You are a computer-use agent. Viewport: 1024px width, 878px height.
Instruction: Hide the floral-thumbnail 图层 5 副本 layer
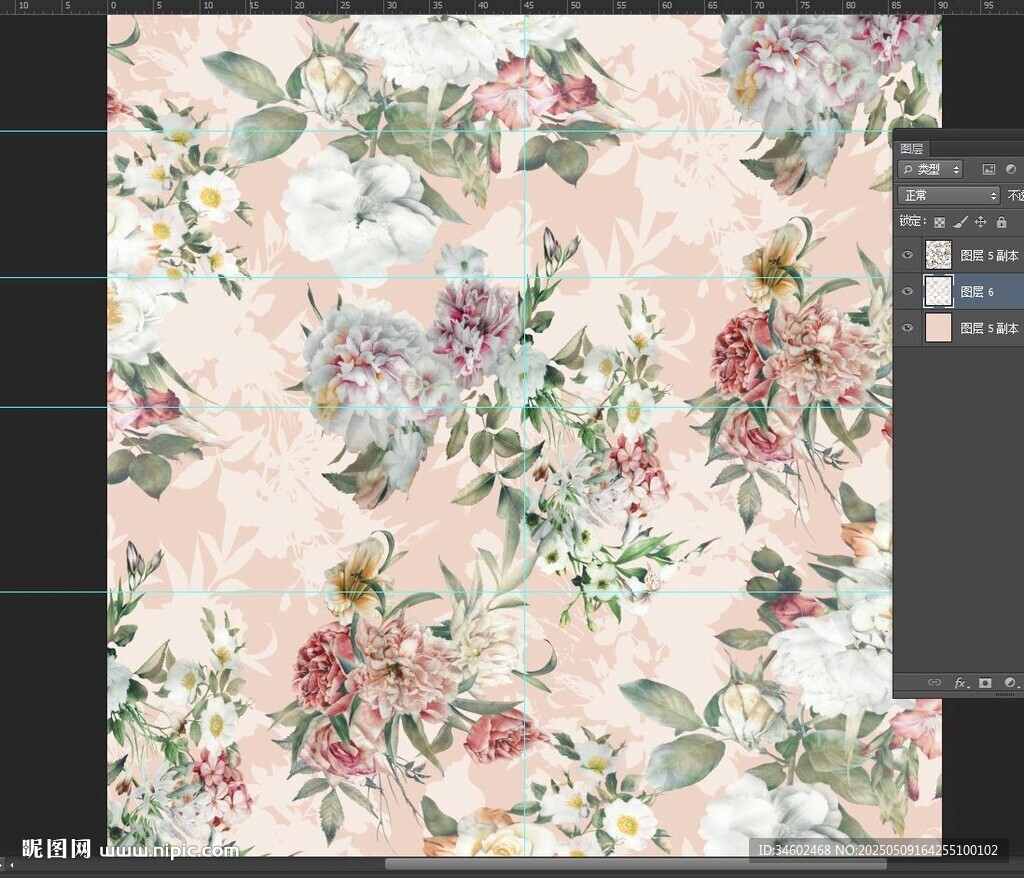coord(907,255)
